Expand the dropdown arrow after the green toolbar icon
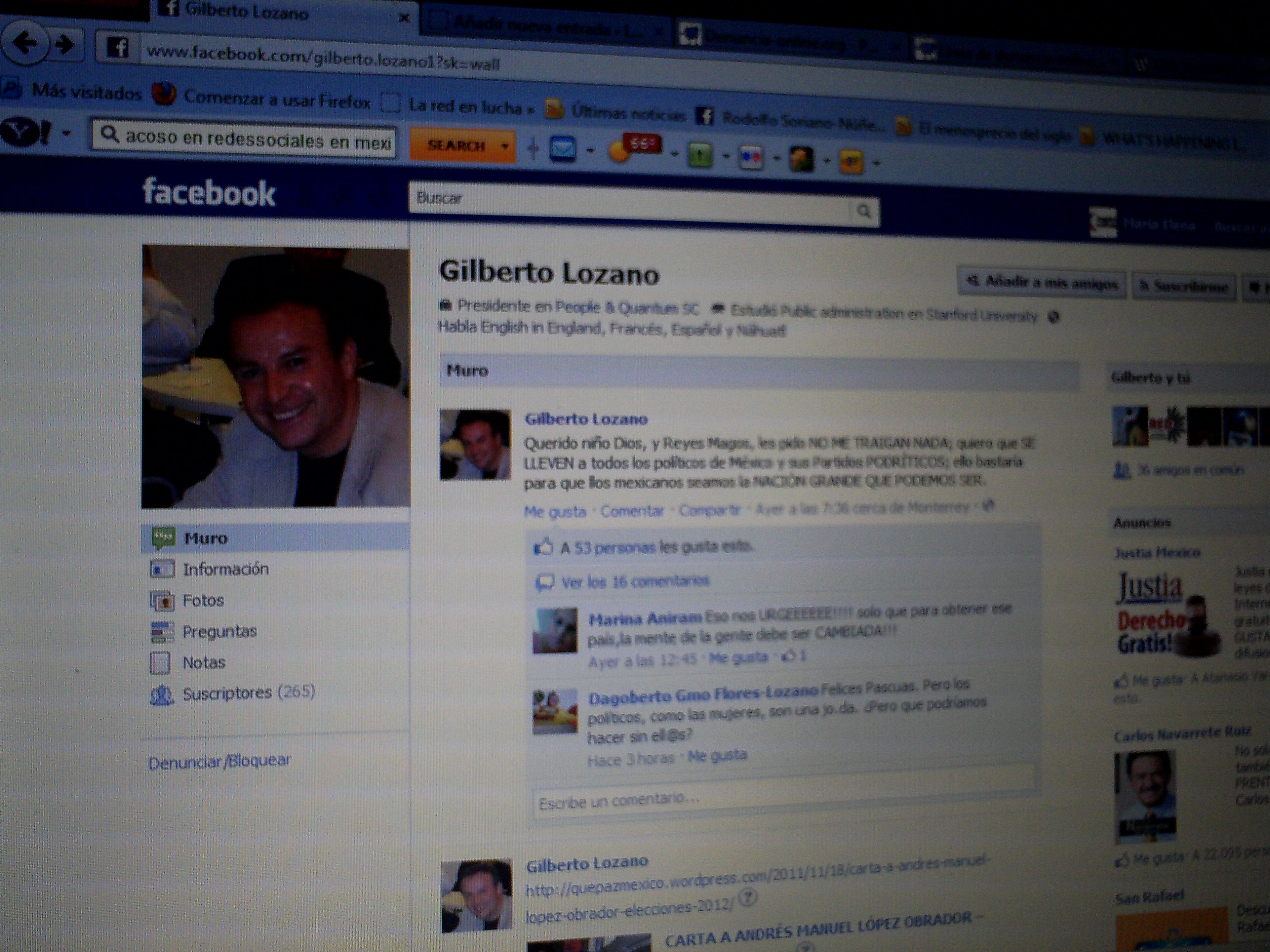The width and height of the screenshot is (1270, 952). click(726, 156)
